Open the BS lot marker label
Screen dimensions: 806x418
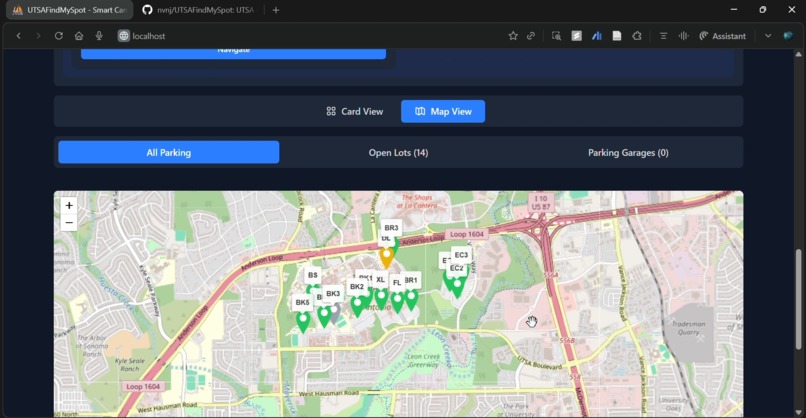[x=313, y=275]
